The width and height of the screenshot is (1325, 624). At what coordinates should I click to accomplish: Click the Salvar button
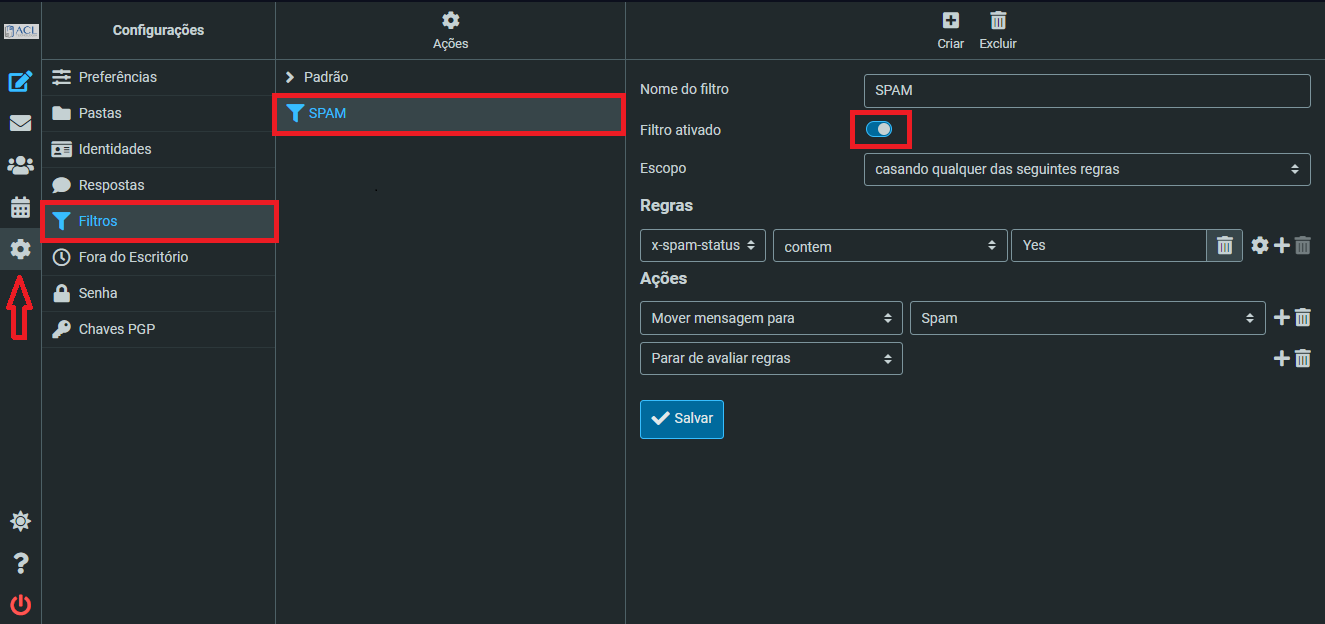point(681,419)
